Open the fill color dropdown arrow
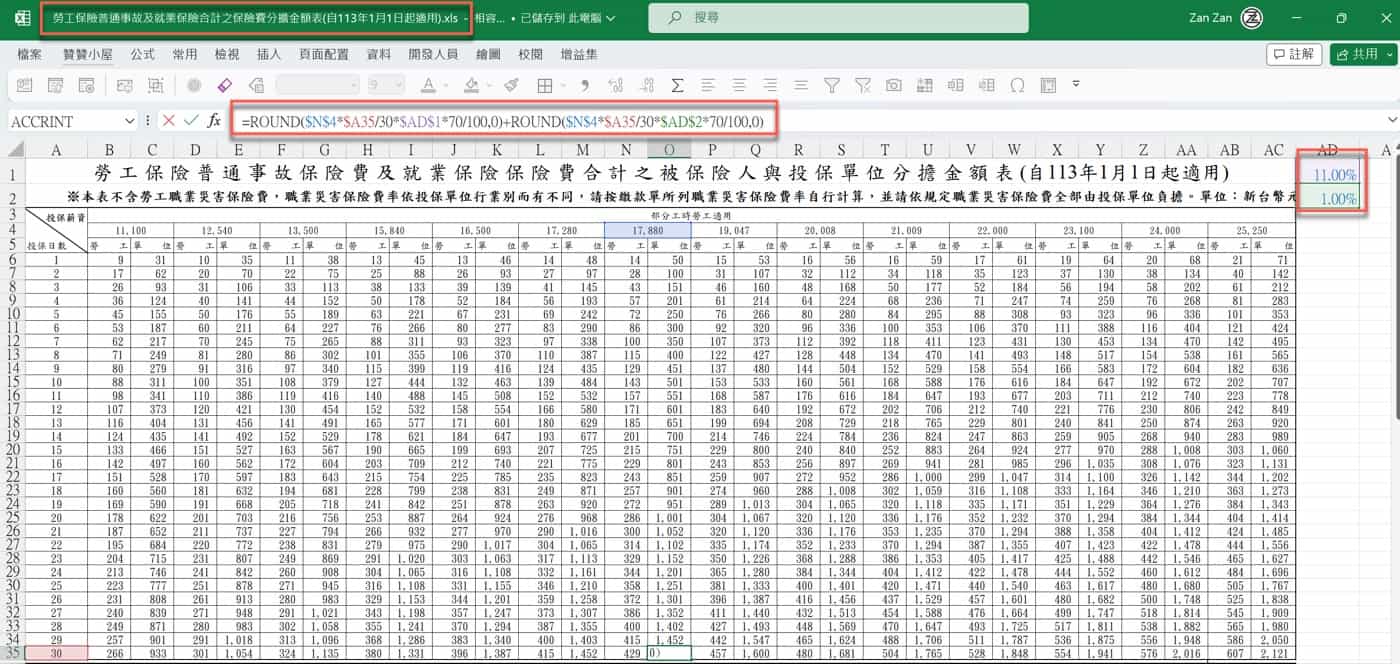Image resolution: width=1400 pixels, height=664 pixels. (x=490, y=85)
